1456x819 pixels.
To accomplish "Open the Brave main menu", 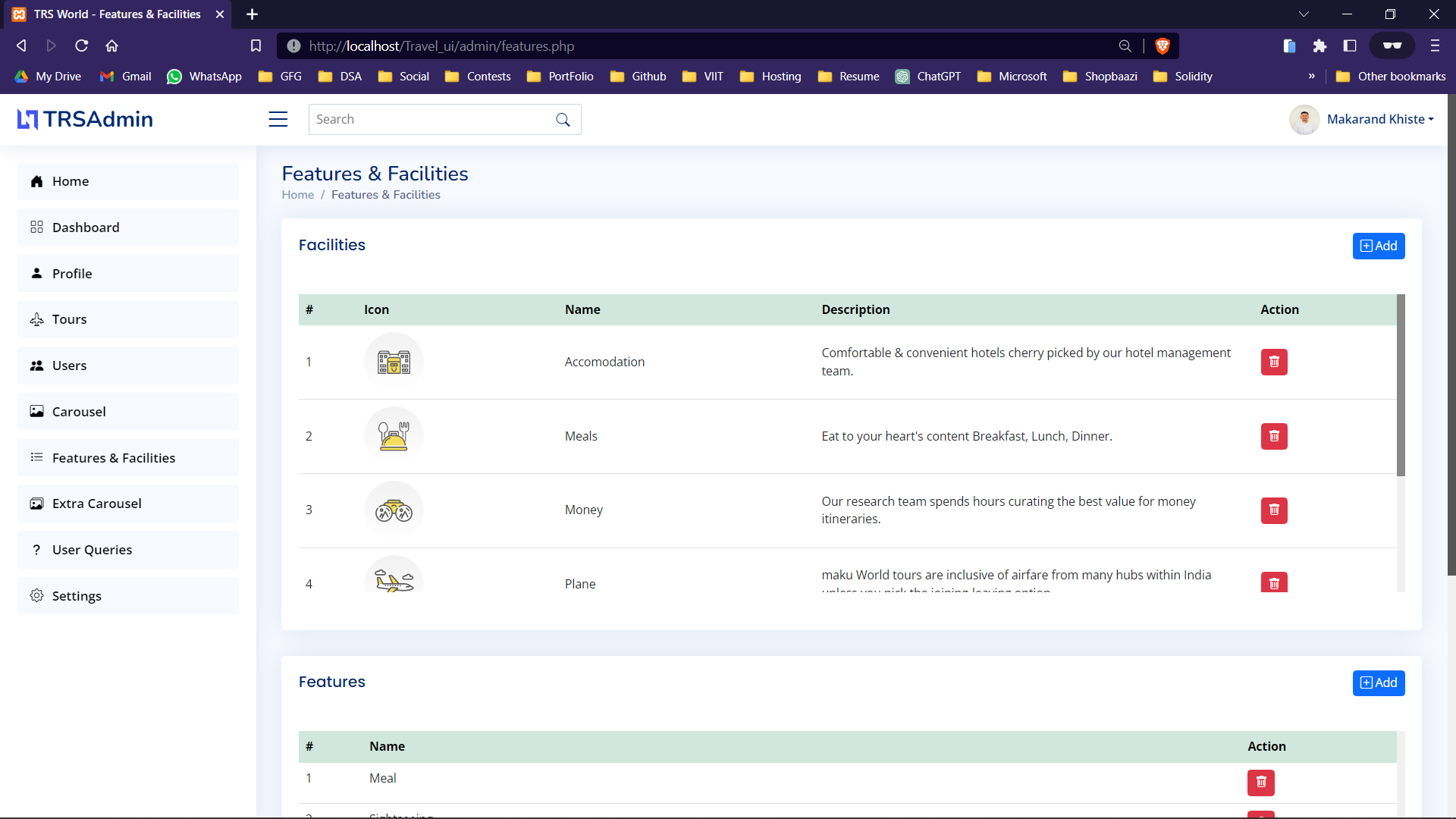I will click(1435, 46).
